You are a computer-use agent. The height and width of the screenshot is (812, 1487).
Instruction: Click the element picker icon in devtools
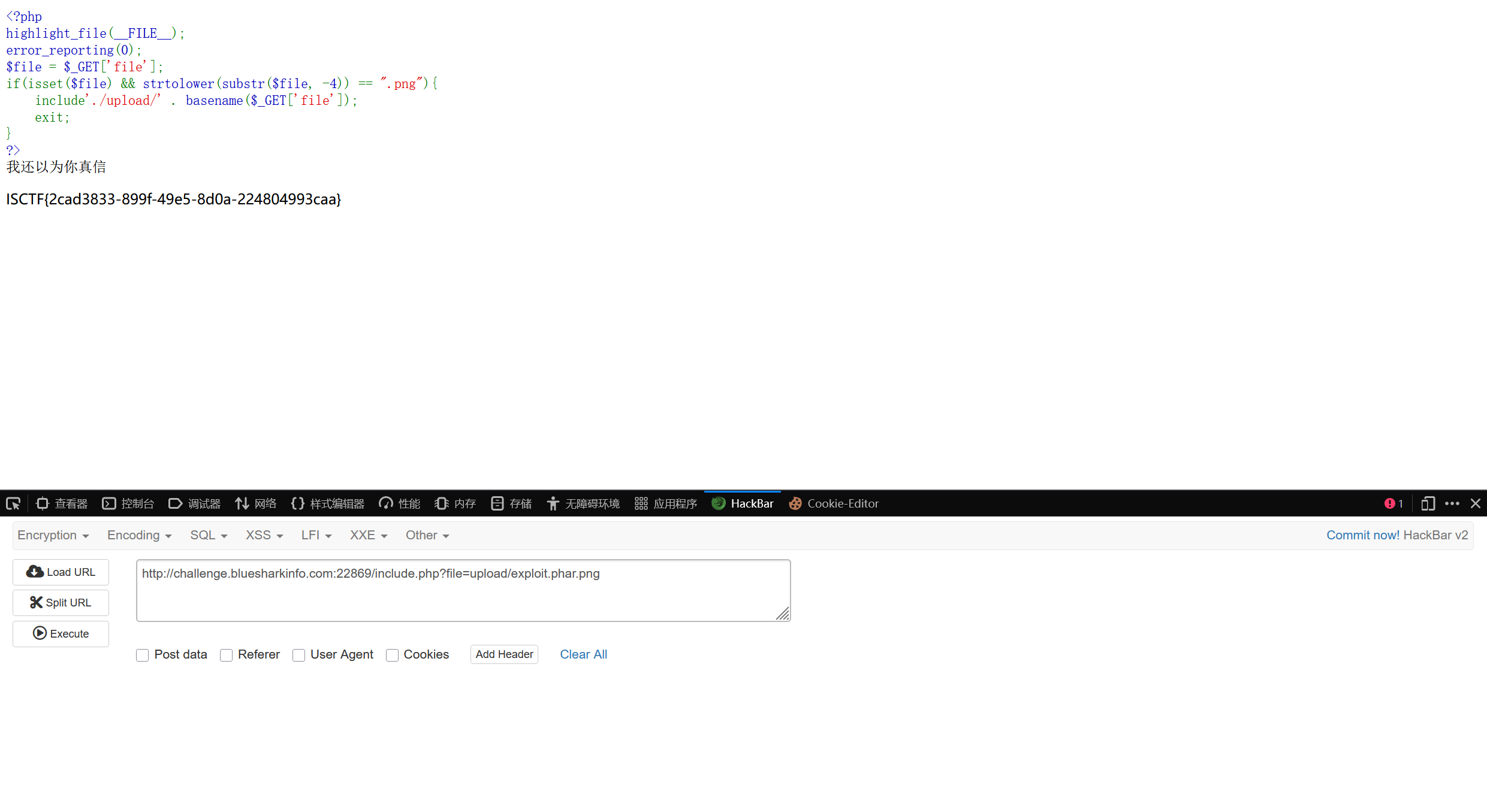point(13,503)
